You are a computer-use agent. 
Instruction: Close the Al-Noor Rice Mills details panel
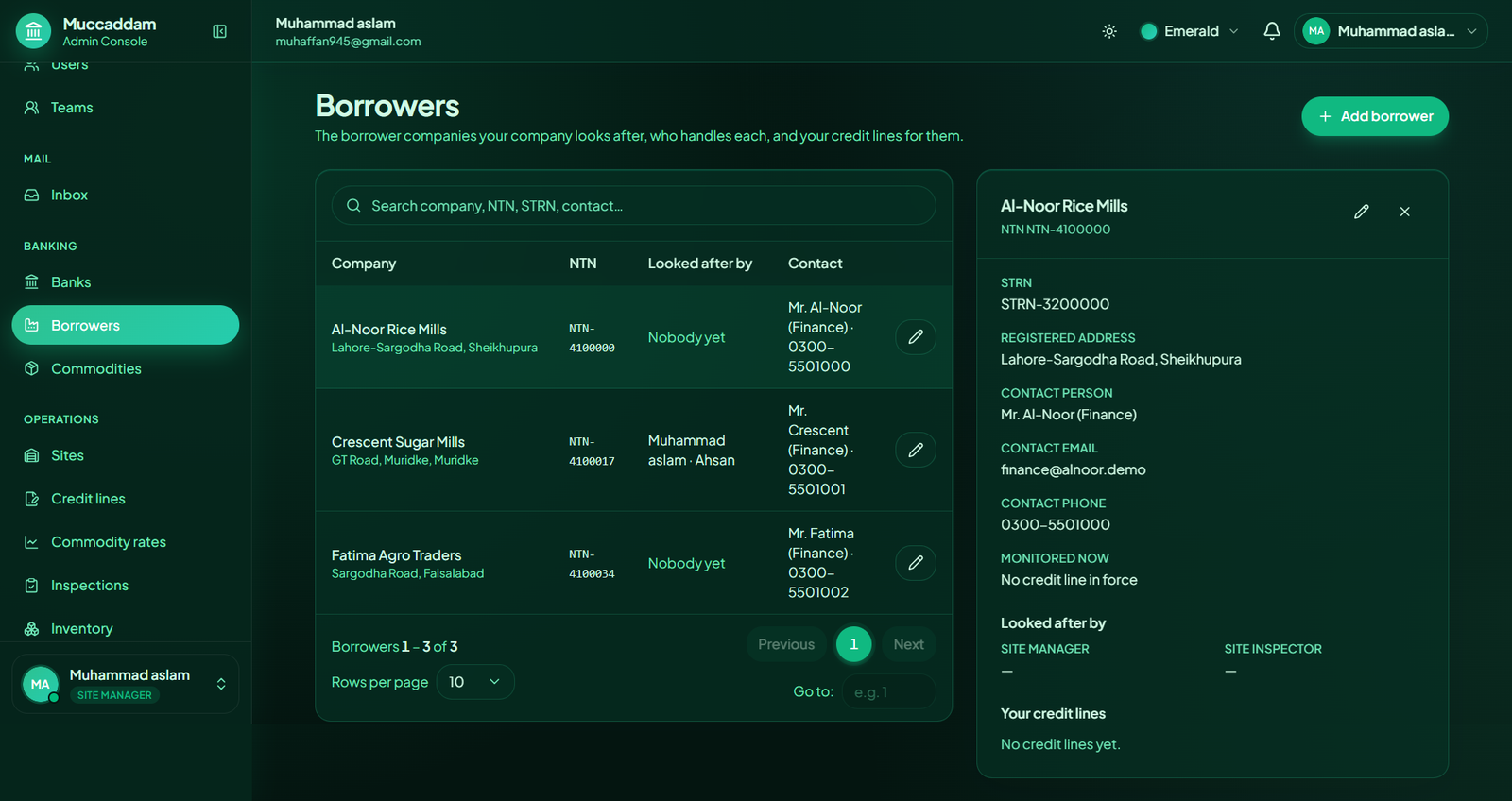(x=1405, y=212)
